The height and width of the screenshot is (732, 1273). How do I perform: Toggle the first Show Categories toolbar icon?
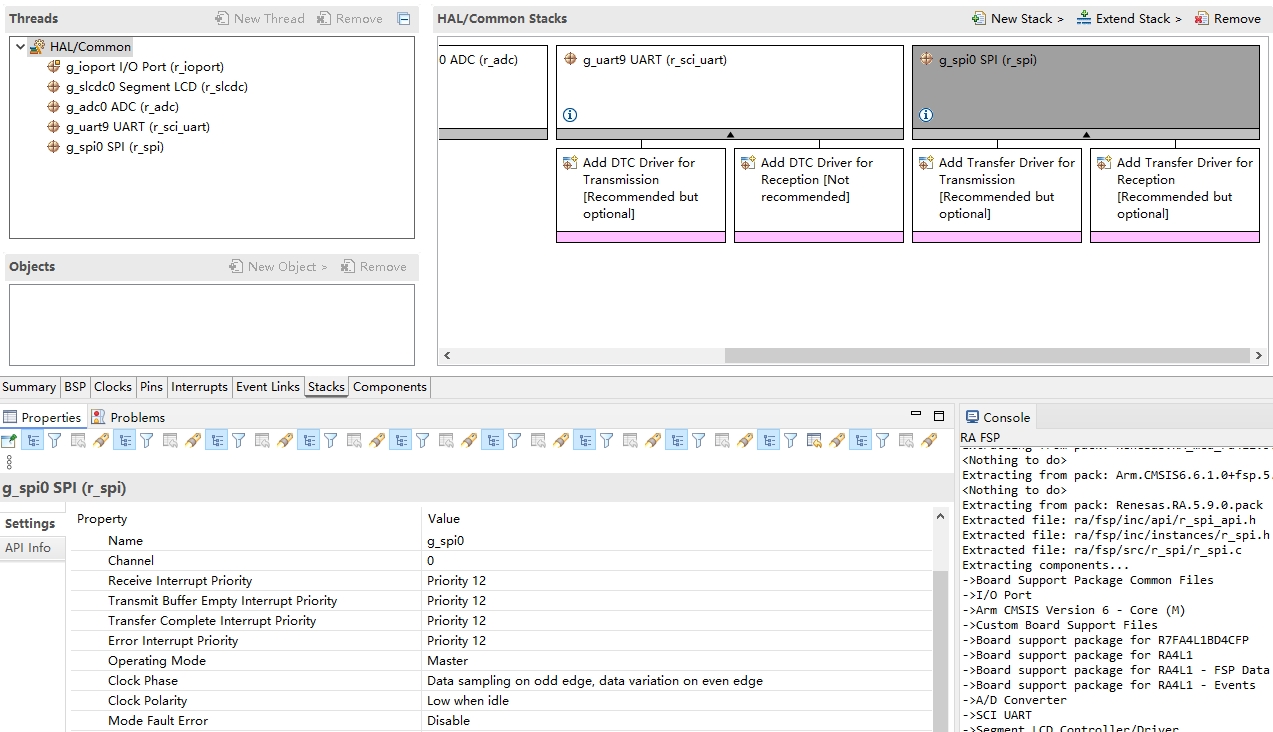coord(32,440)
